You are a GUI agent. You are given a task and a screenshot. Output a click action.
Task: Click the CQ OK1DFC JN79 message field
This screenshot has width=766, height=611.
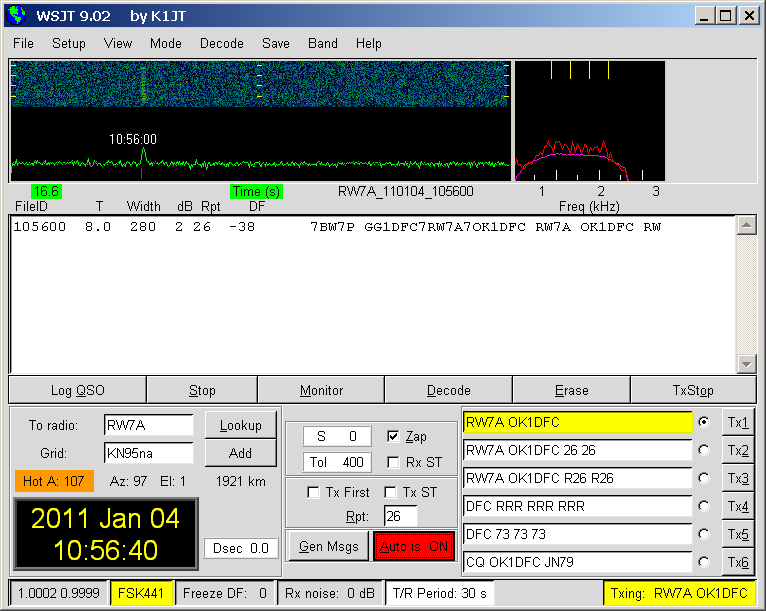tap(577, 562)
